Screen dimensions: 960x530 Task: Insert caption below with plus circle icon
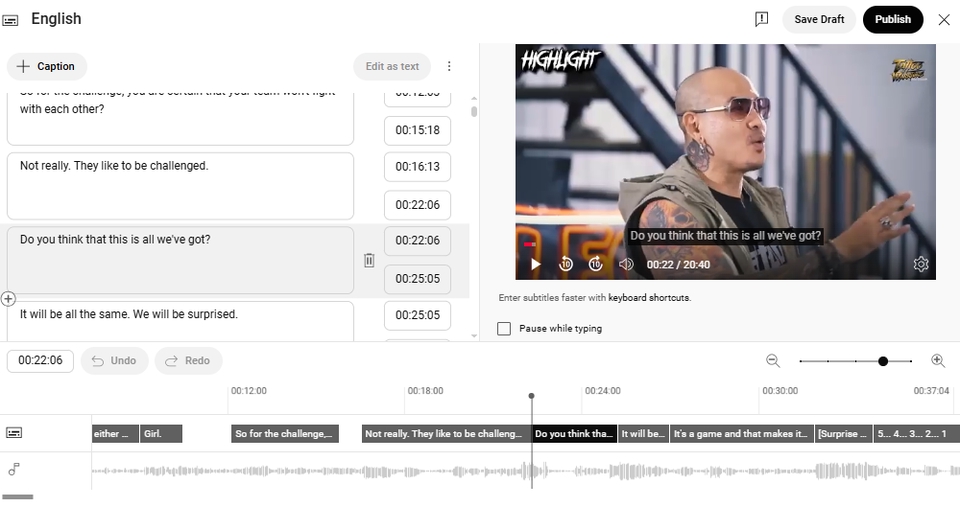pos(8,299)
